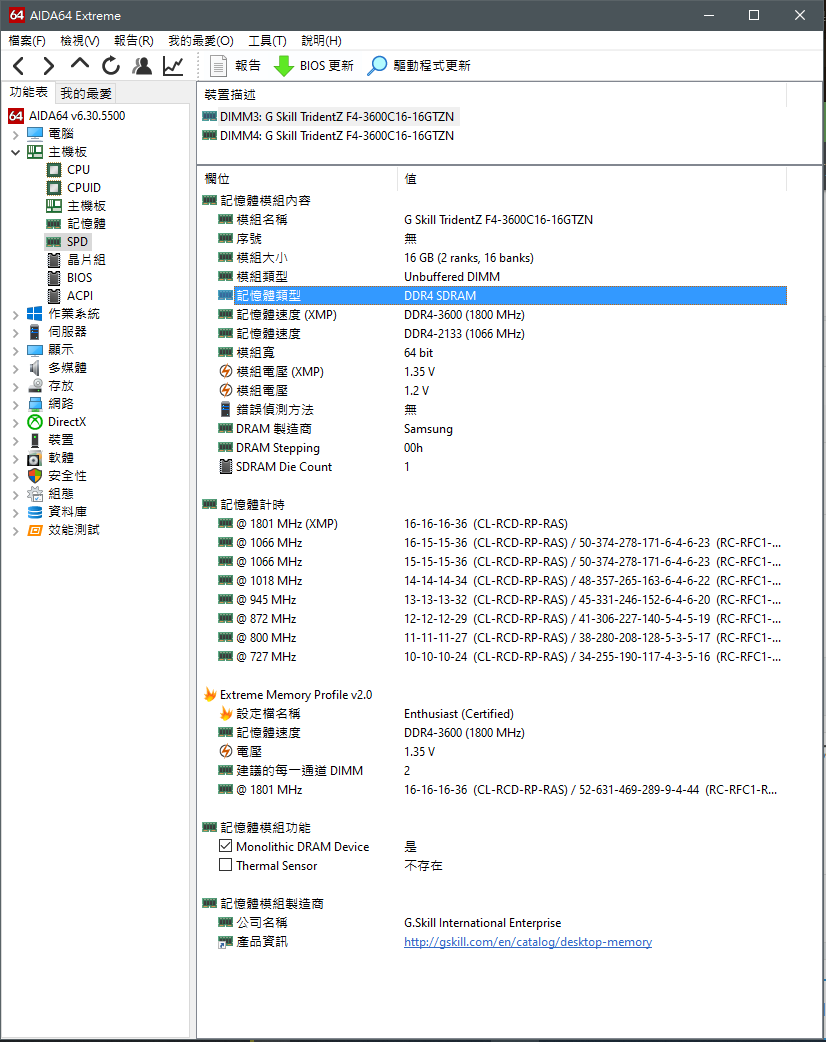Click the 軟體 software icon in the tree

click(35, 457)
